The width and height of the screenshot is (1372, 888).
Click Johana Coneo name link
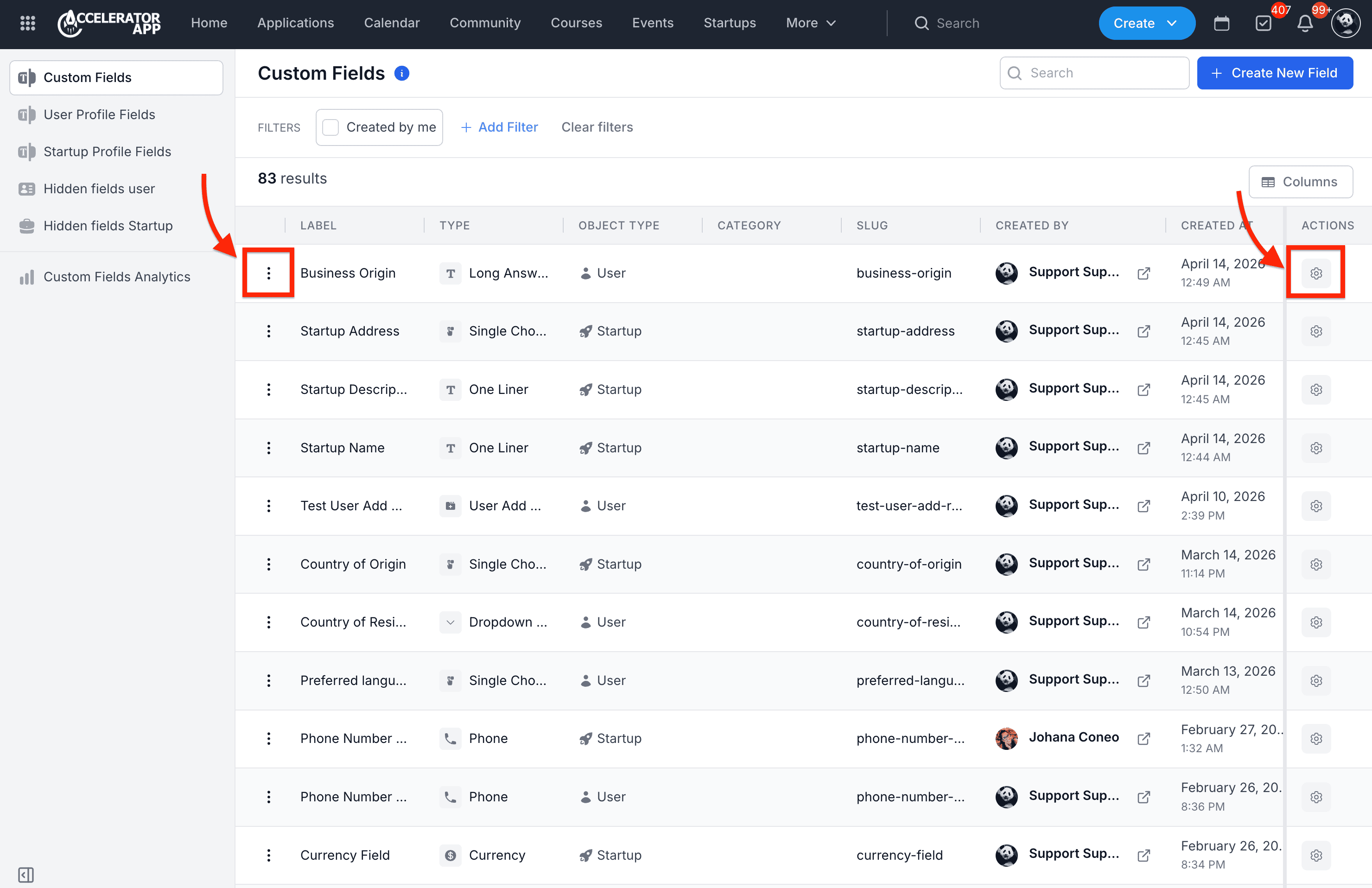[x=1073, y=737]
